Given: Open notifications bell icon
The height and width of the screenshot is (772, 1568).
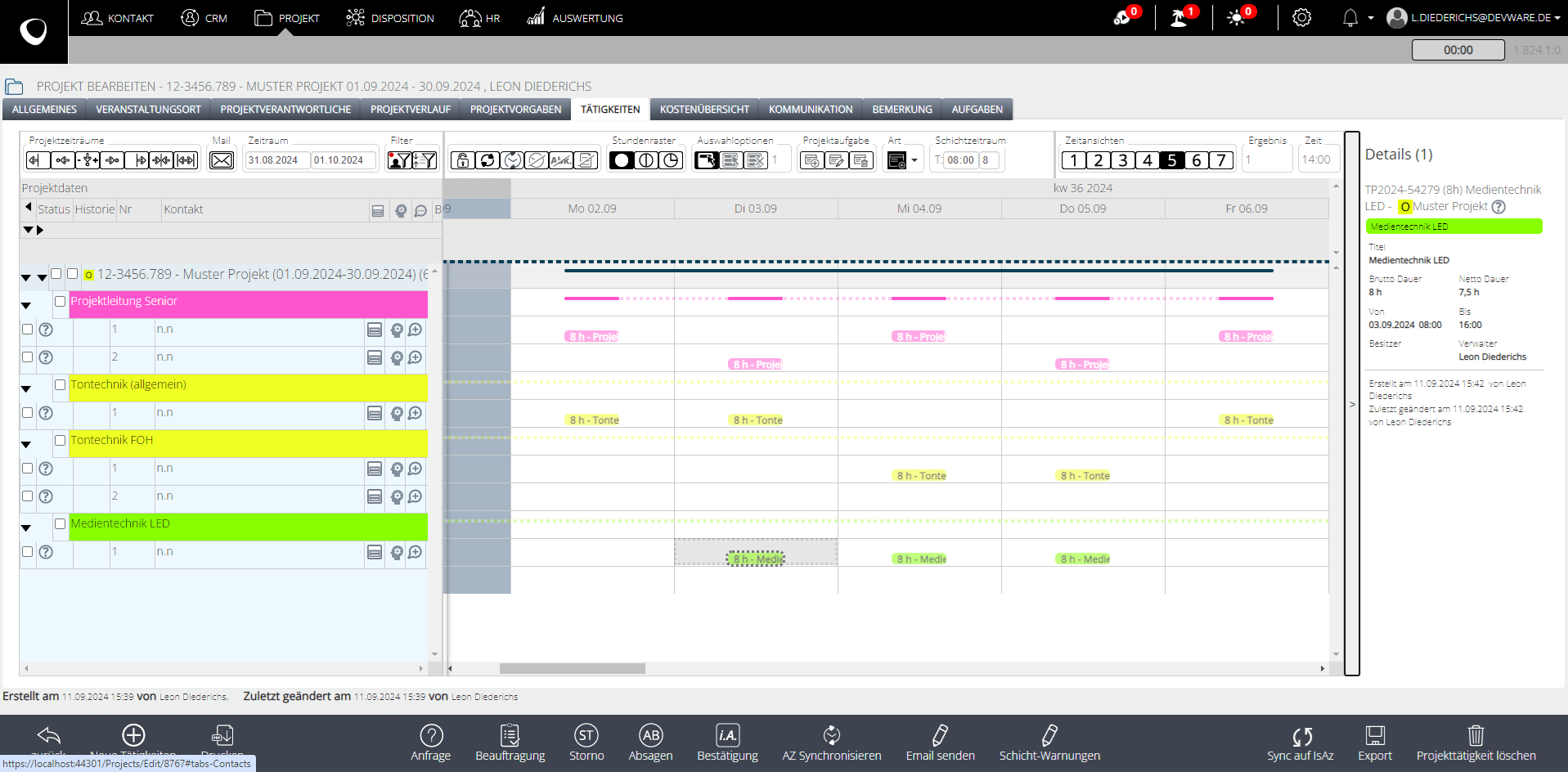Looking at the screenshot, I should (1350, 17).
